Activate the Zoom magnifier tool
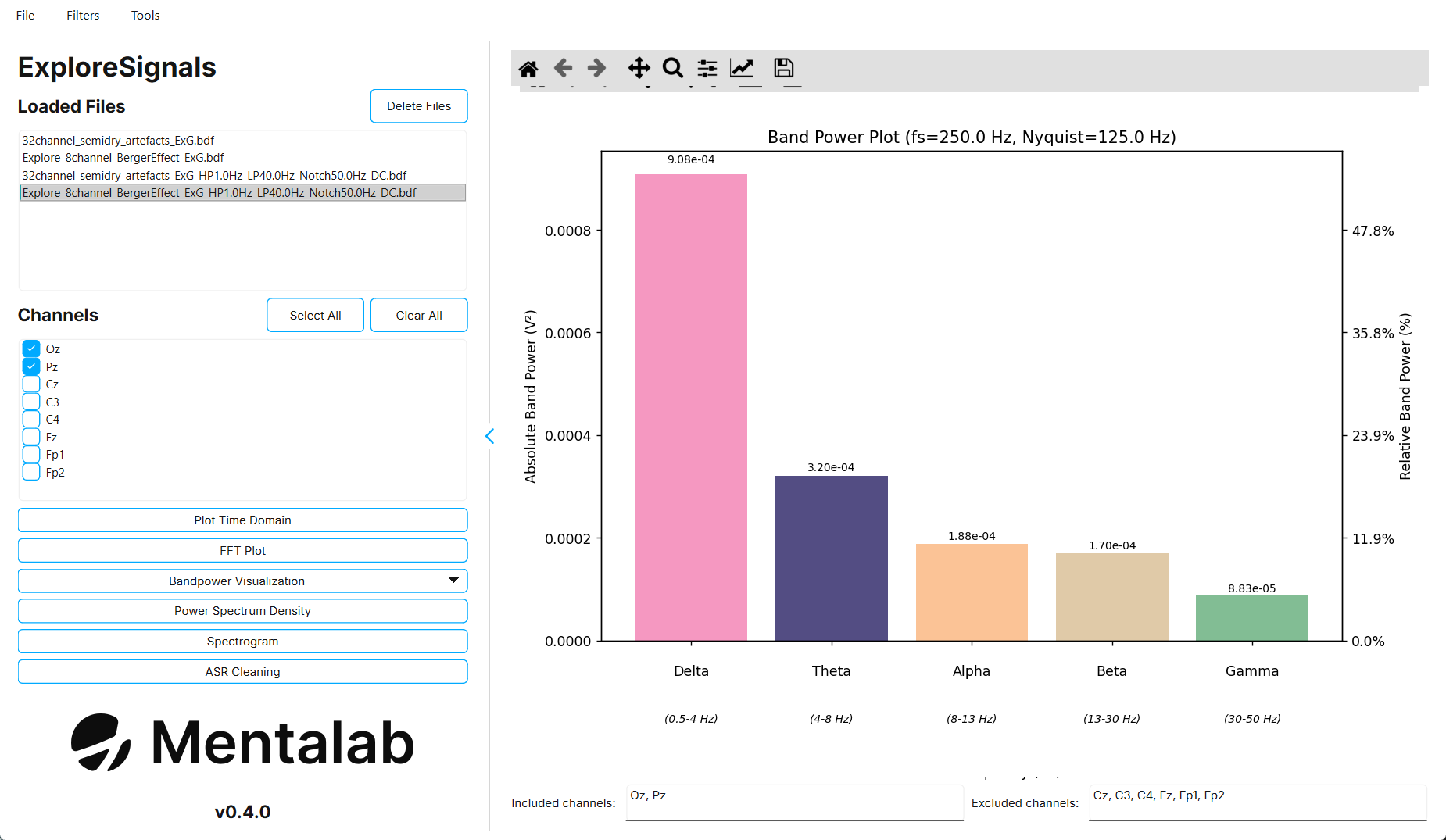Viewport: 1446px width, 840px height. point(673,68)
